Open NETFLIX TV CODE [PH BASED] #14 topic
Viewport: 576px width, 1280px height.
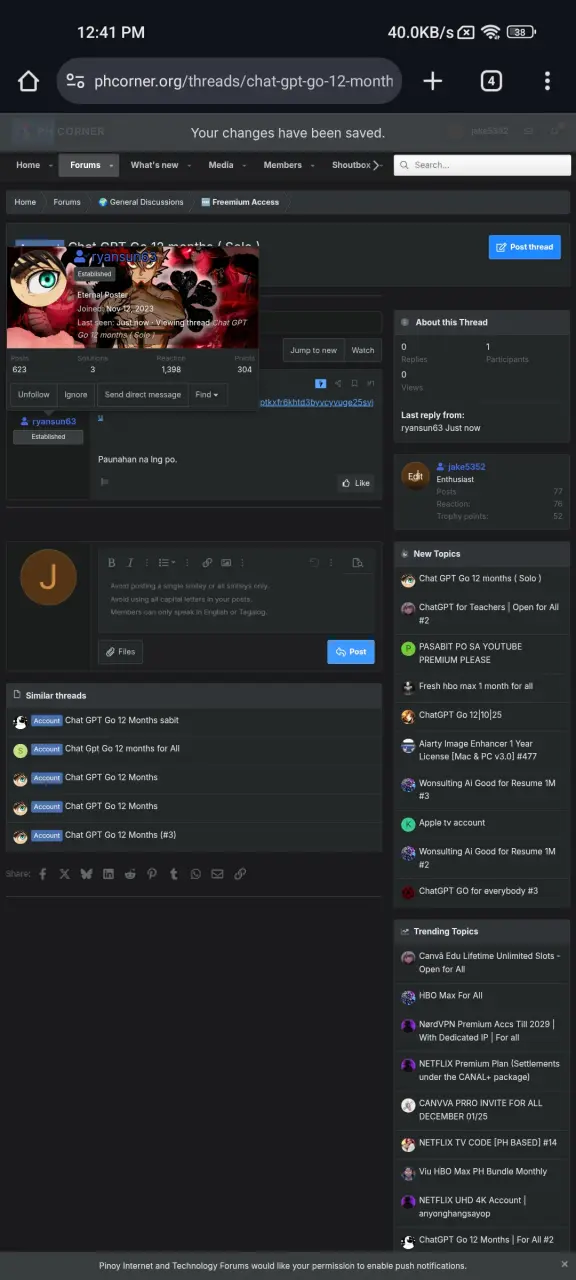(x=488, y=1142)
